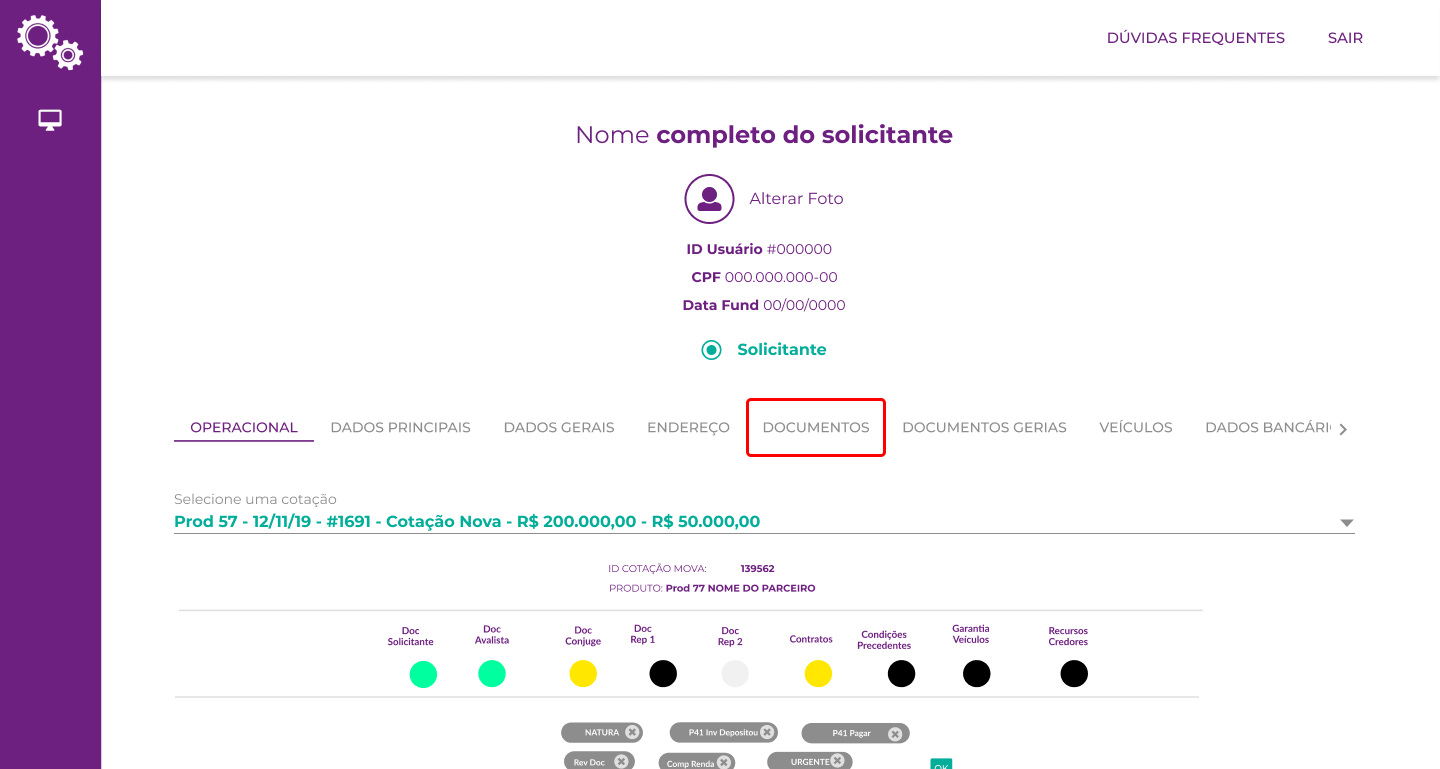Remove the NATURA tag
This screenshot has height=769, width=1440.
pyautogui.click(x=632, y=732)
